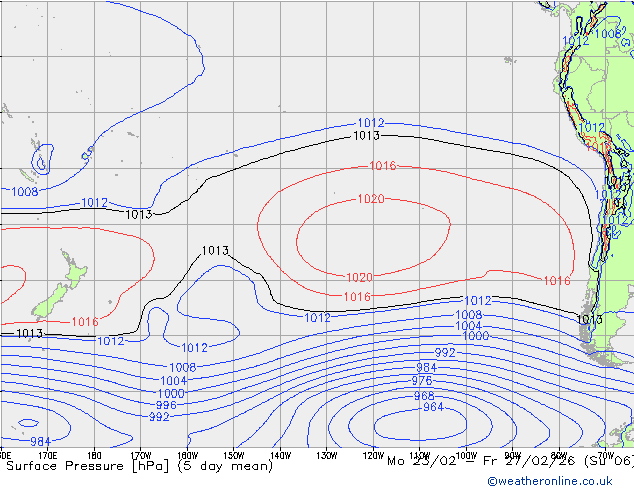
Task: Click the 170E longitude axis label
Action: (x=48, y=456)
